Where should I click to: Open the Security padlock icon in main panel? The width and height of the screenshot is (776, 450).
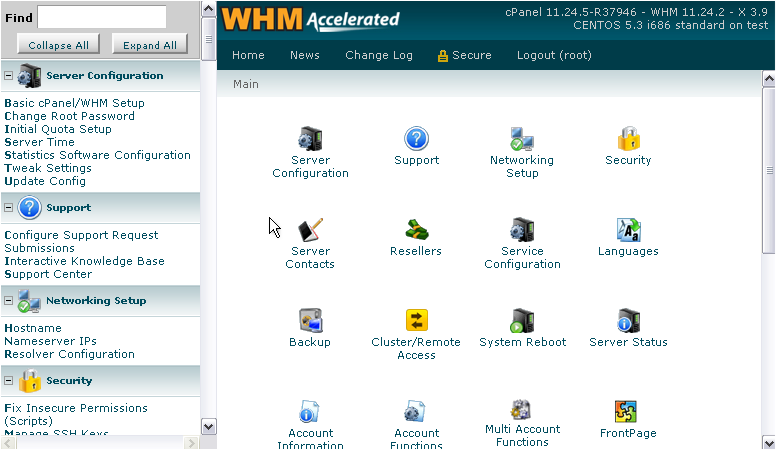point(628,139)
